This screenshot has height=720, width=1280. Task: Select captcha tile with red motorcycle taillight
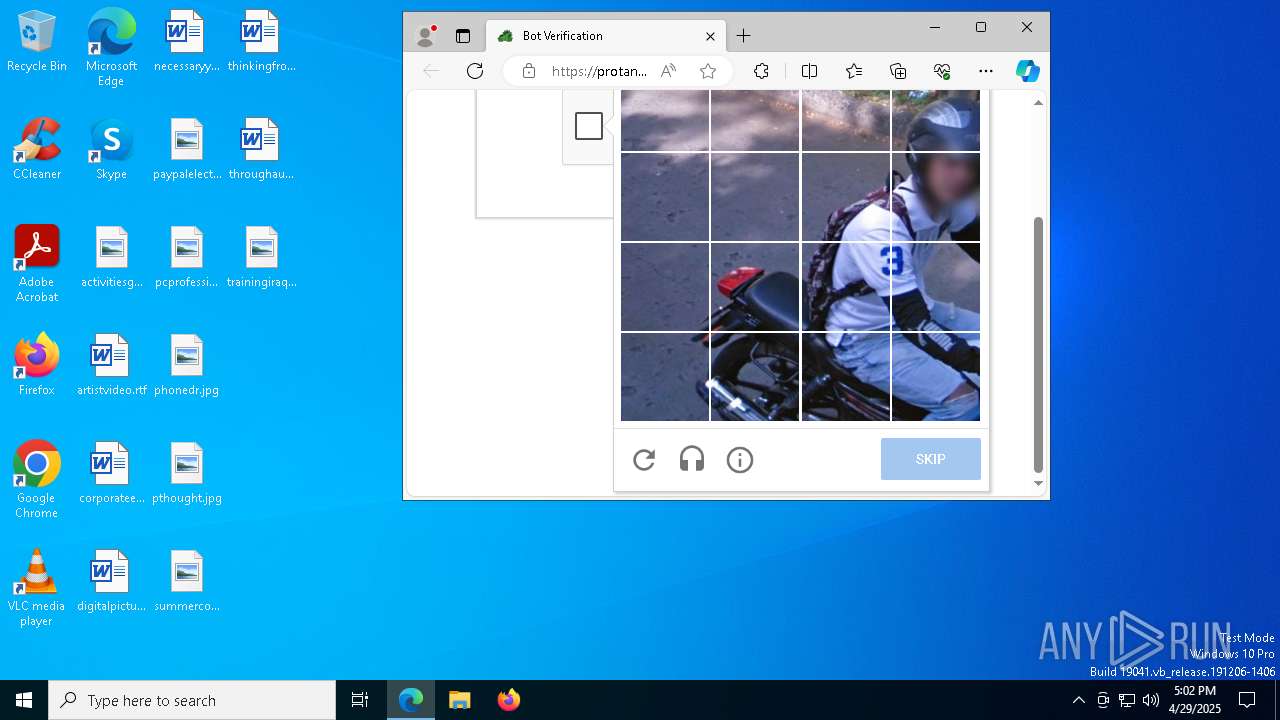(755, 287)
